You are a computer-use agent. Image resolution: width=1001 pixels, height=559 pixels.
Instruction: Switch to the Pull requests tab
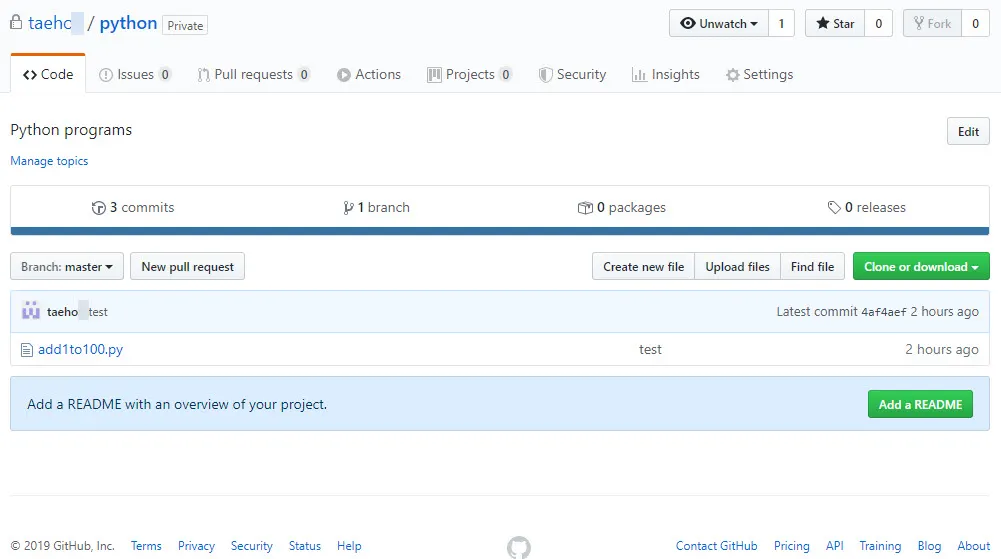[x=253, y=75]
